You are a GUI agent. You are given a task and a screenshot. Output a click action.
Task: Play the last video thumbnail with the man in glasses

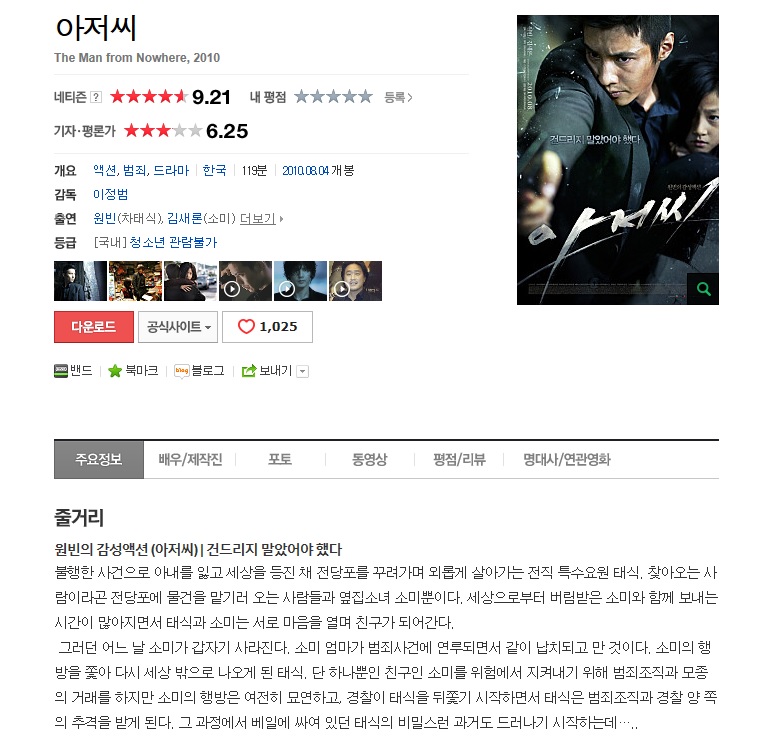[355, 281]
